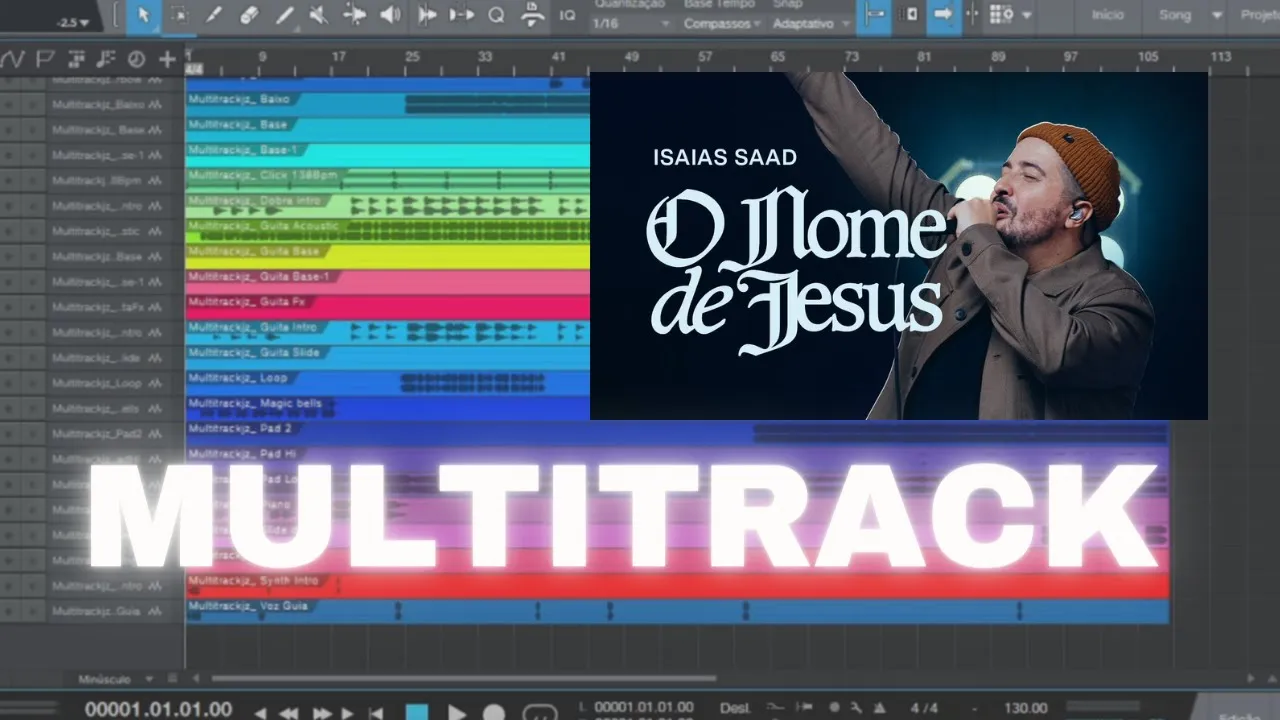Click the Fast Forward transport button

[321, 713]
